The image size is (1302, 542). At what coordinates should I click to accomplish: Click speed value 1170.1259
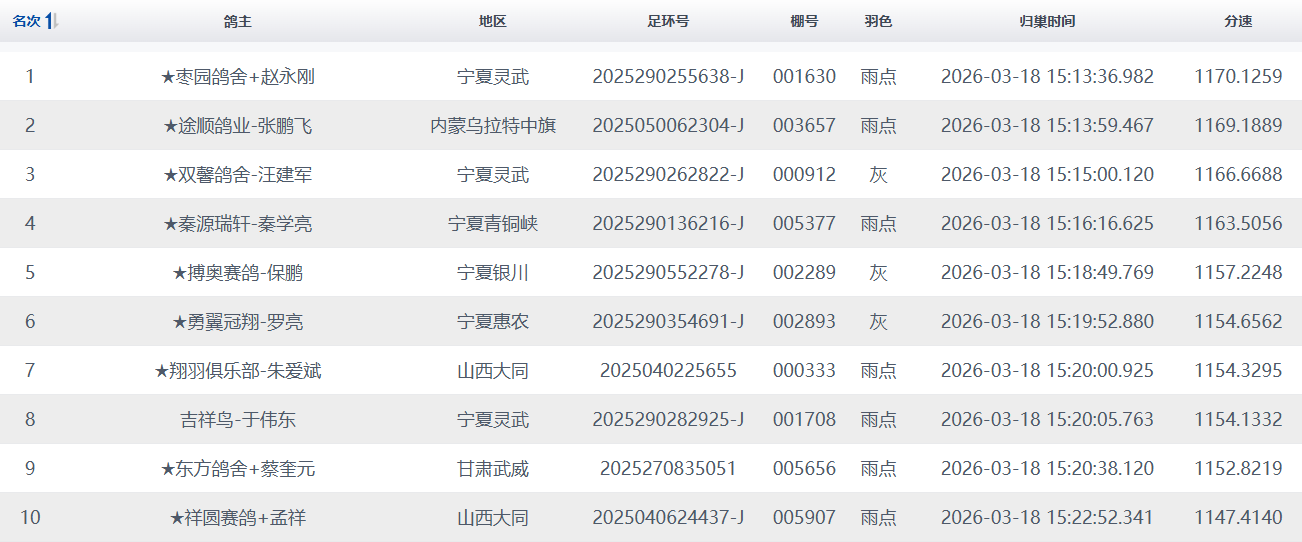(1238, 77)
